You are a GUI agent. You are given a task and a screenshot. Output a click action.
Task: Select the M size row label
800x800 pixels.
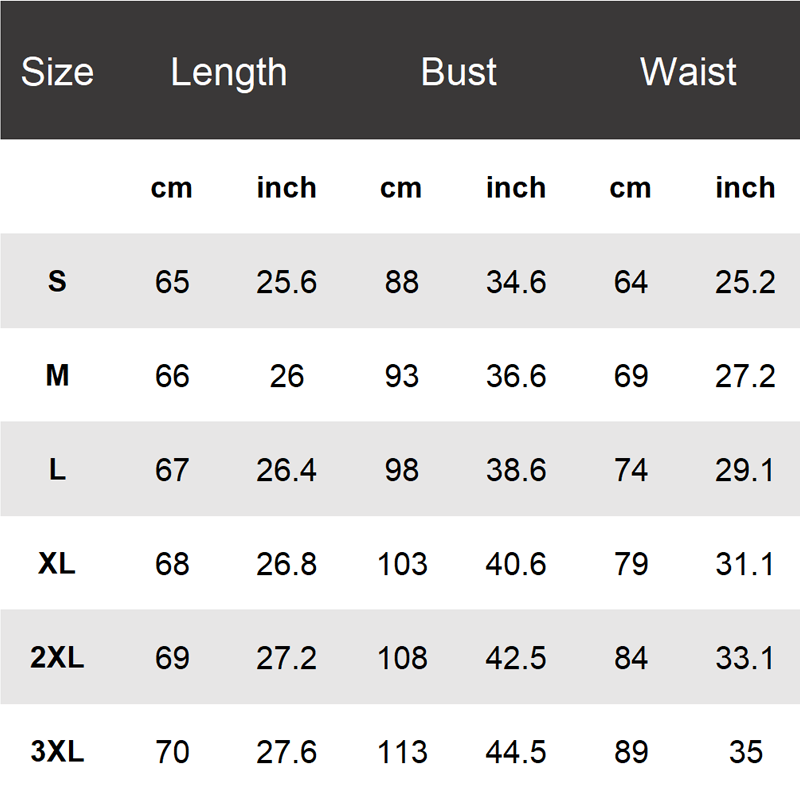point(57,376)
